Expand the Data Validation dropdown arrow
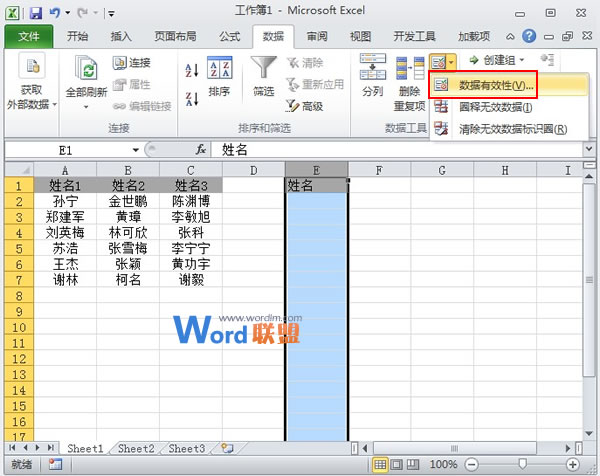Image resolution: width=600 pixels, height=476 pixels. click(452, 62)
